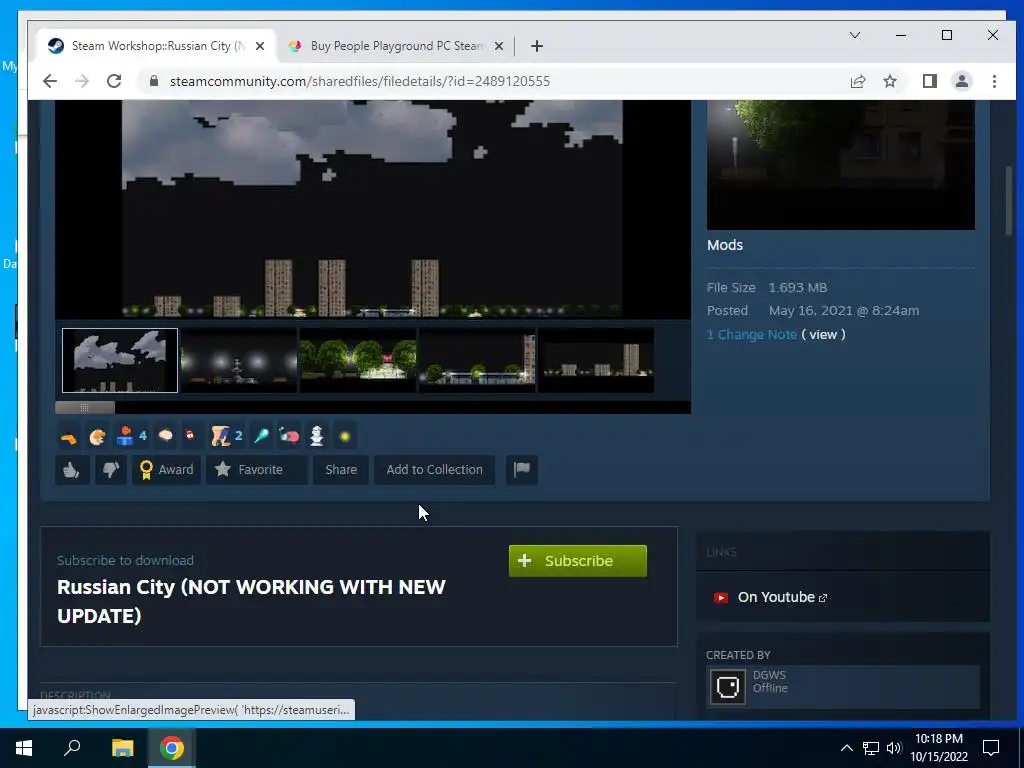Rate this workshop item thumbs down

coord(110,470)
